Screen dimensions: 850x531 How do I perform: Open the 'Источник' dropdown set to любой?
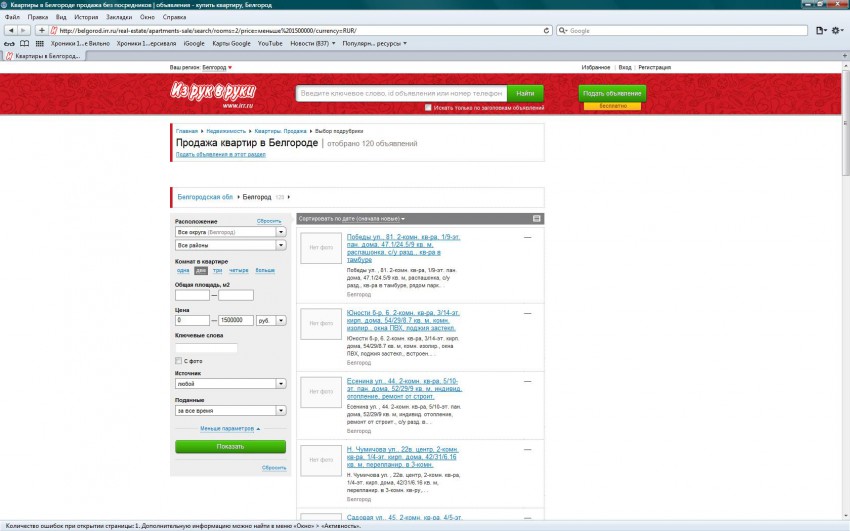[x=231, y=383]
